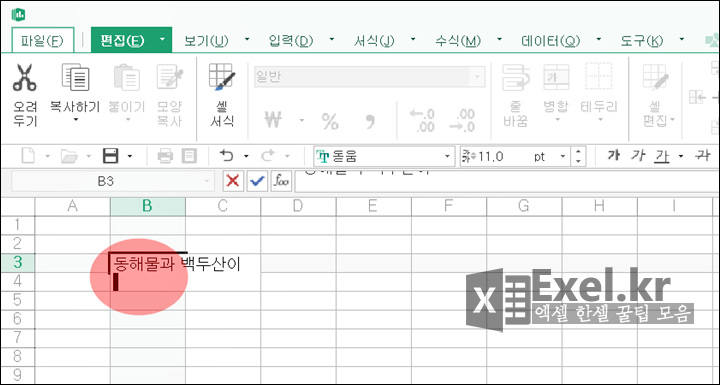Open the function (f∞) insert button
This screenshot has height=385, width=720.
[281, 181]
